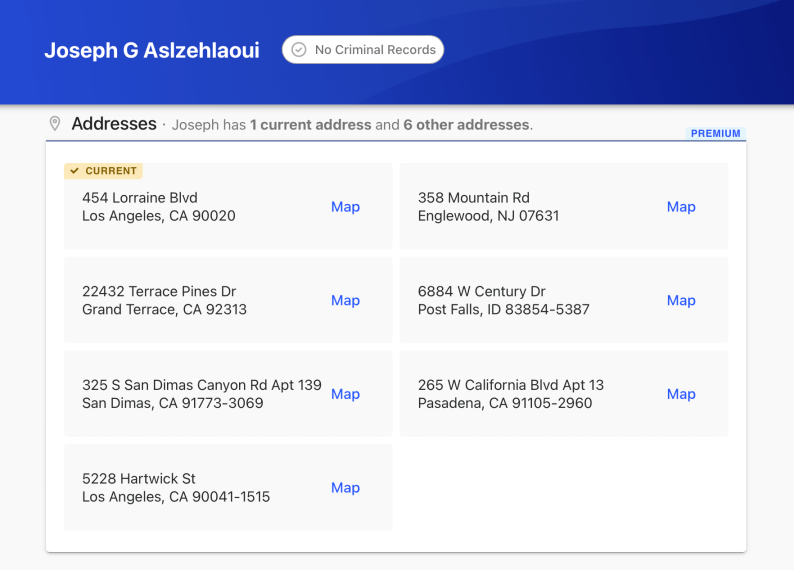Click the checkmark icon in the CURRENT tag
Screen dimensions: 794x570
click(75, 171)
